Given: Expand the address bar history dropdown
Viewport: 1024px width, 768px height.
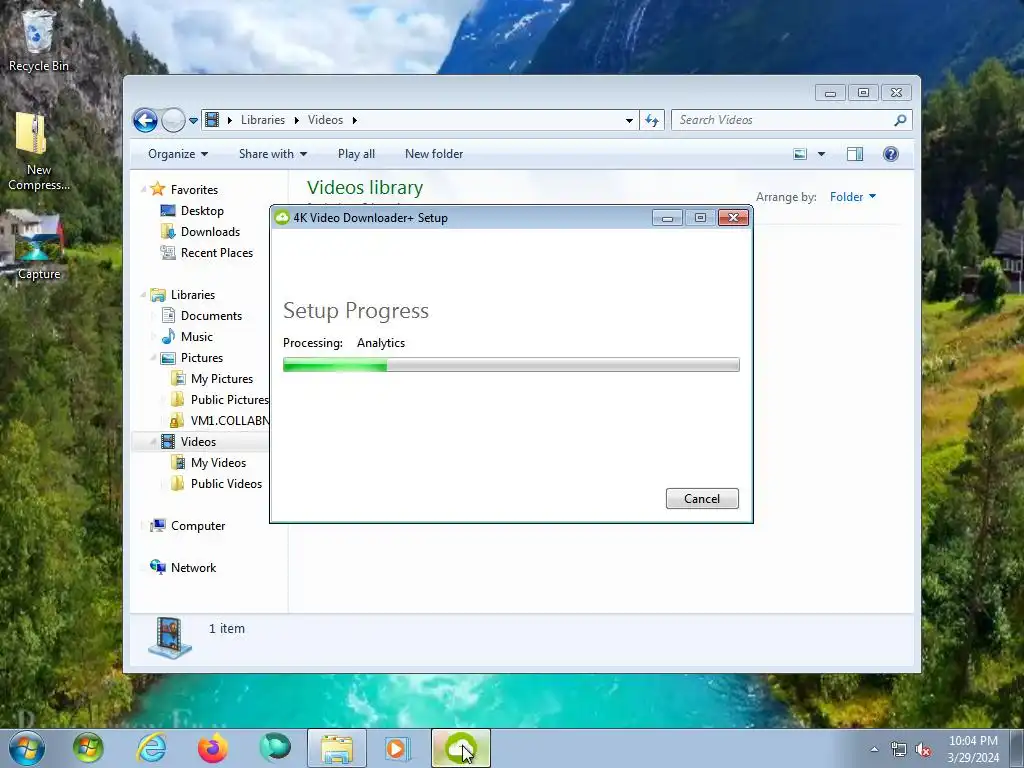Looking at the screenshot, I should coord(629,120).
